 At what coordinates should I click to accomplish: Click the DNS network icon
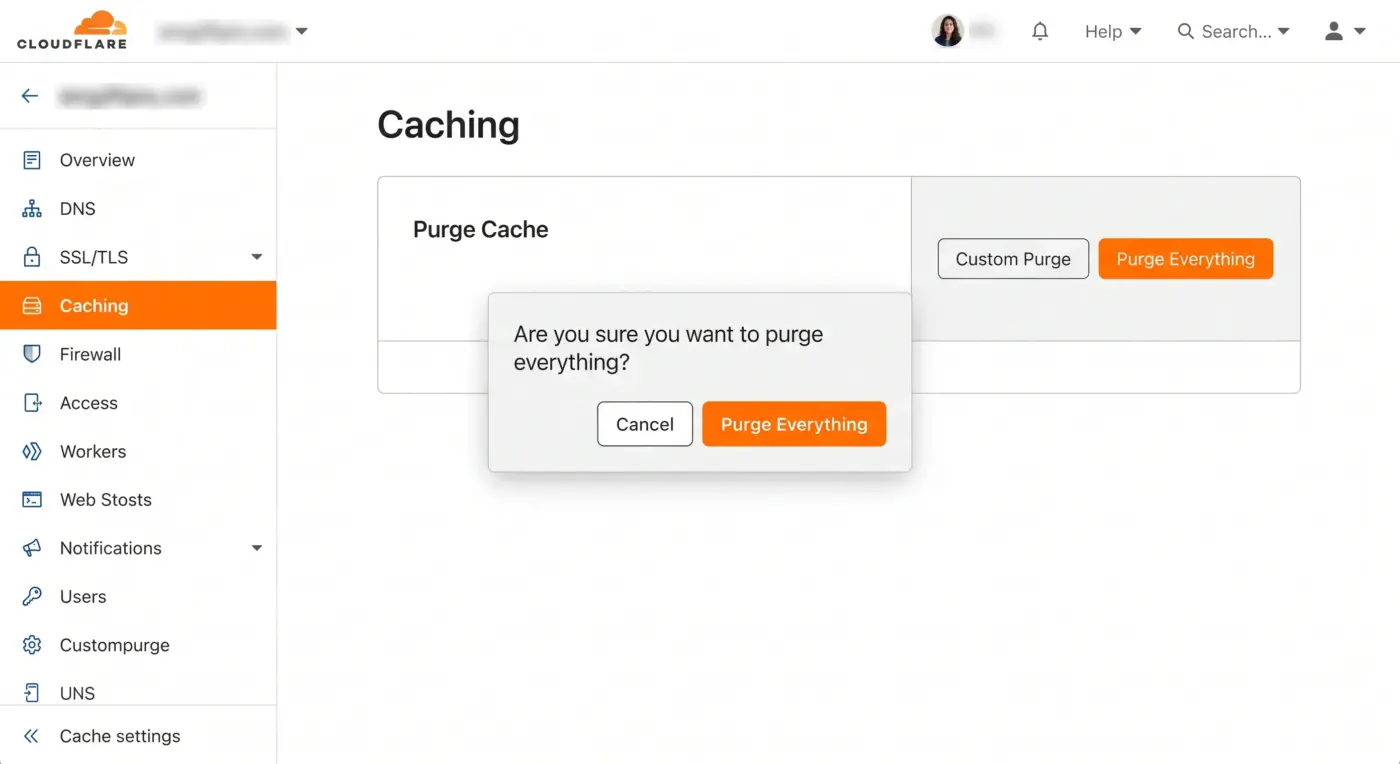point(32,209)
